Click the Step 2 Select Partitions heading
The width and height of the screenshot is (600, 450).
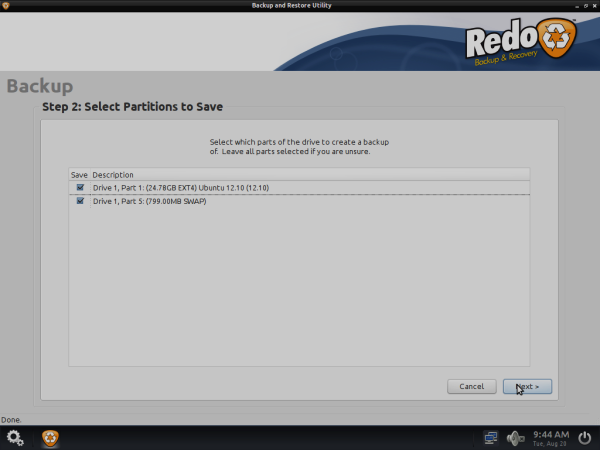(x=132, y=106)
